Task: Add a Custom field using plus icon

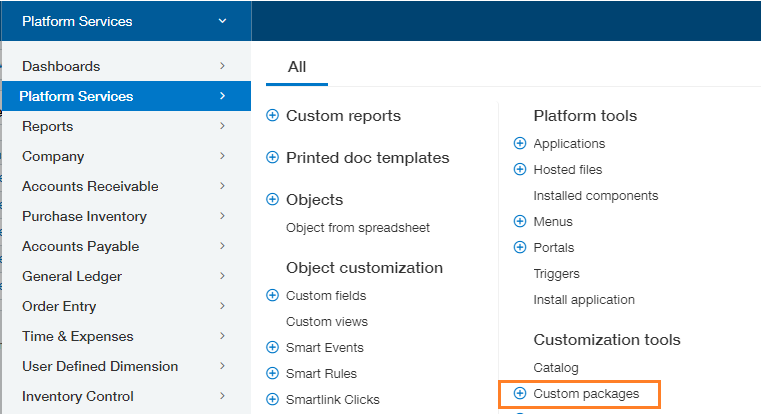Action: pyautogui.click(x=273, y=295)
